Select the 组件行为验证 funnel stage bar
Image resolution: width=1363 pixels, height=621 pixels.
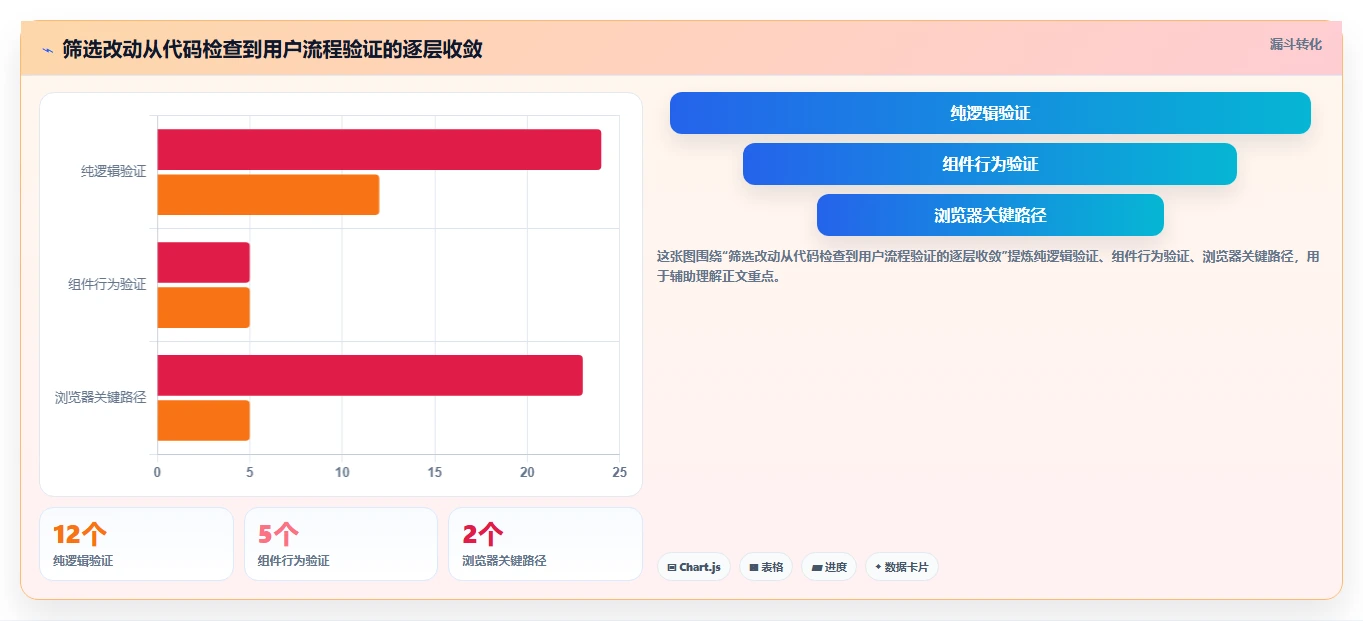990,164
